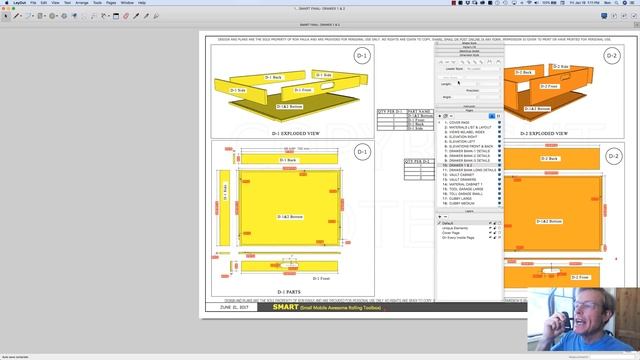Open the Arc tool dropdown arrow

tap(33, 16)
